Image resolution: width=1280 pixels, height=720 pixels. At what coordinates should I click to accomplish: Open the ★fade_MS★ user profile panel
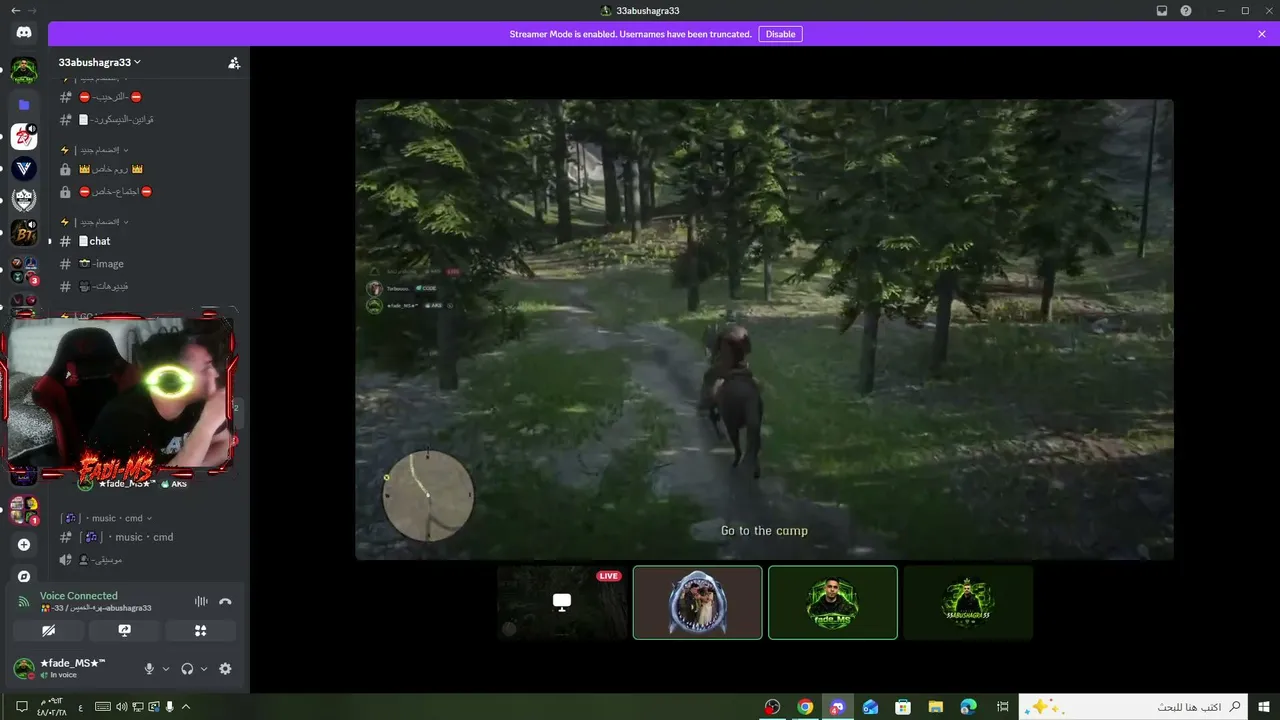point(73,669)
